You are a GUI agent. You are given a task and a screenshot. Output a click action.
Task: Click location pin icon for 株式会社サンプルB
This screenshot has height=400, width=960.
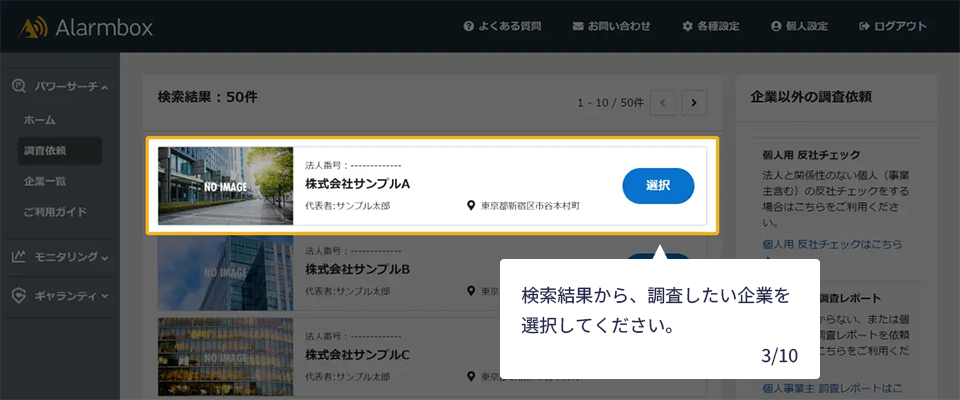point(470,291)
